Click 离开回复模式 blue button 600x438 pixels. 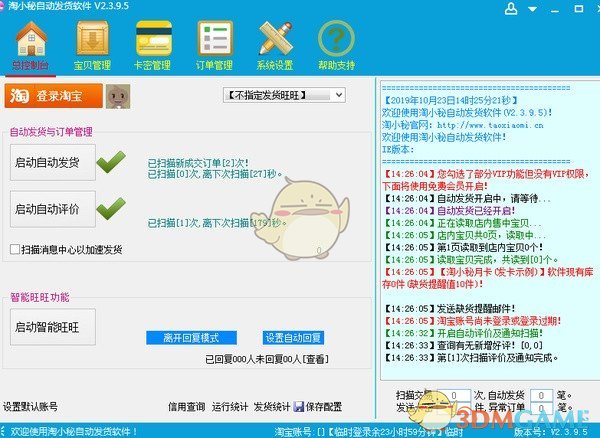[191, 338]
